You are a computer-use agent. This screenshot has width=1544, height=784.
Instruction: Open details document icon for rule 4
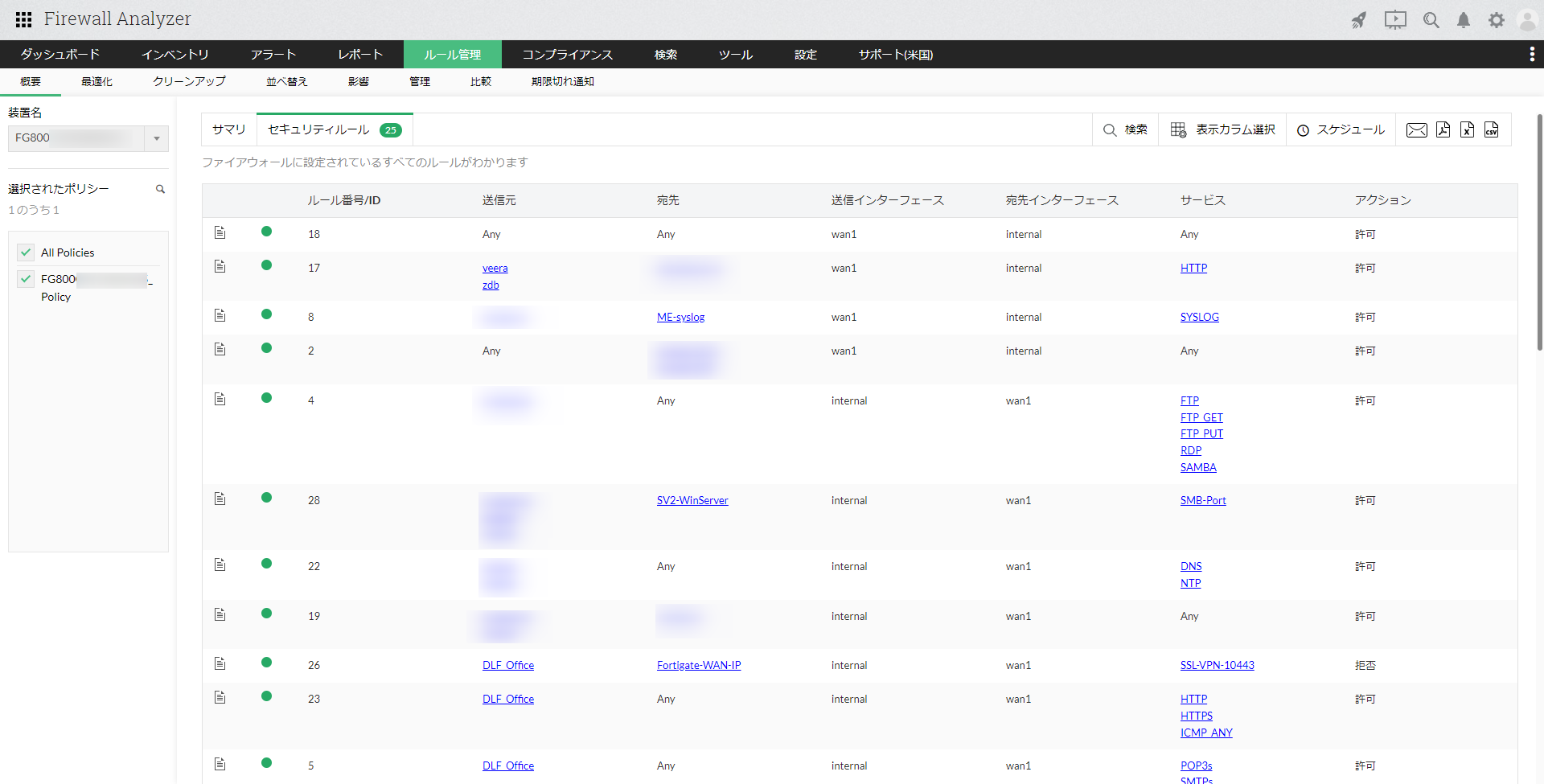220,400
